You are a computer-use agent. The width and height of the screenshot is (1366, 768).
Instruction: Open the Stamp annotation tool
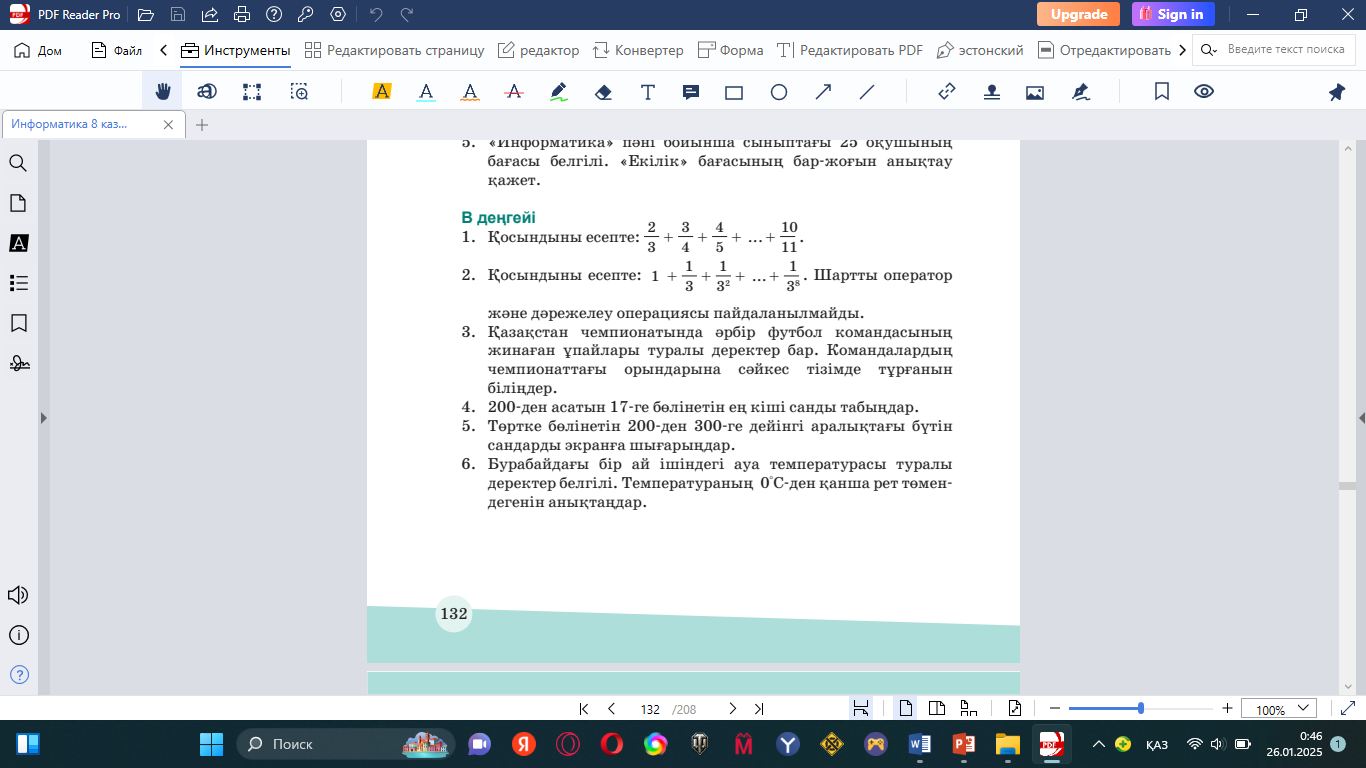[991, 92]
